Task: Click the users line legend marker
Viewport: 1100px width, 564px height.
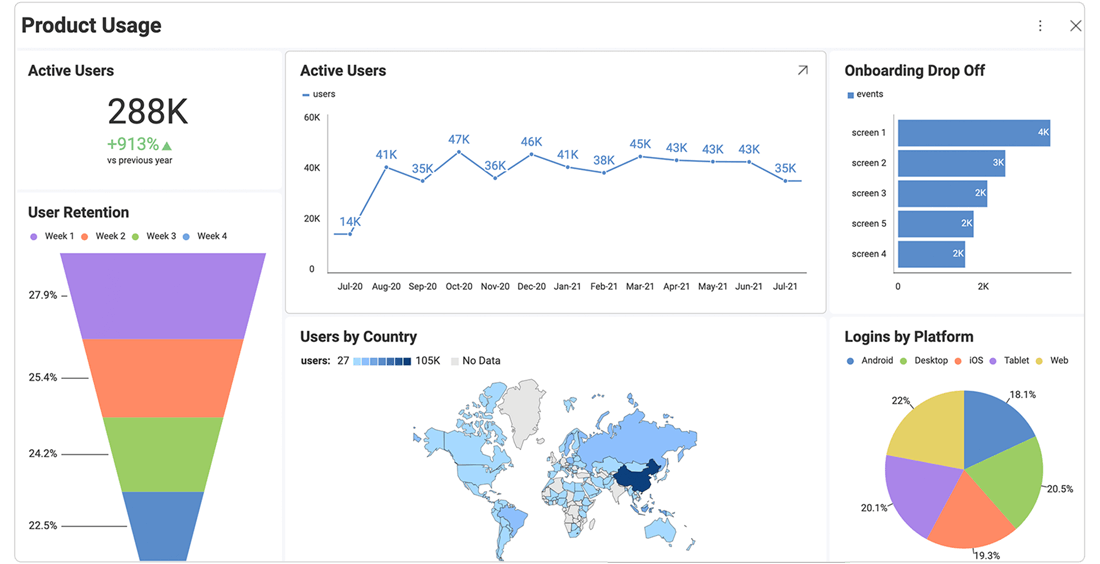Action: (x=306, y=95)
